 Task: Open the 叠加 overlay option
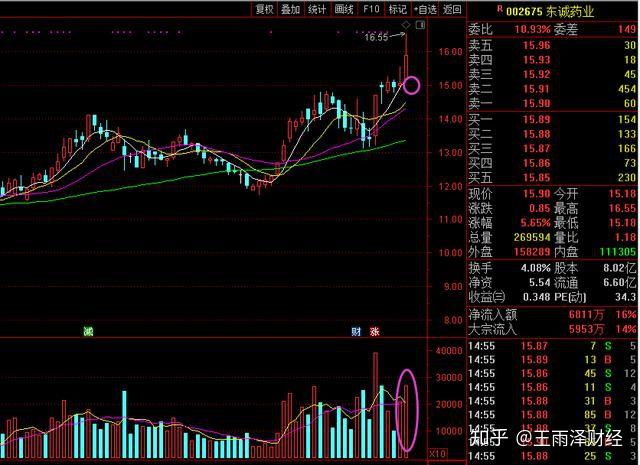click(x=290, y=9)
